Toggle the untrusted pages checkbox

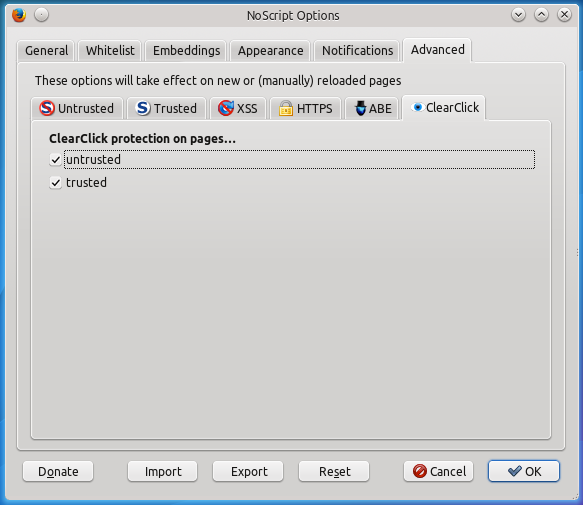click(x=55, y=160)
